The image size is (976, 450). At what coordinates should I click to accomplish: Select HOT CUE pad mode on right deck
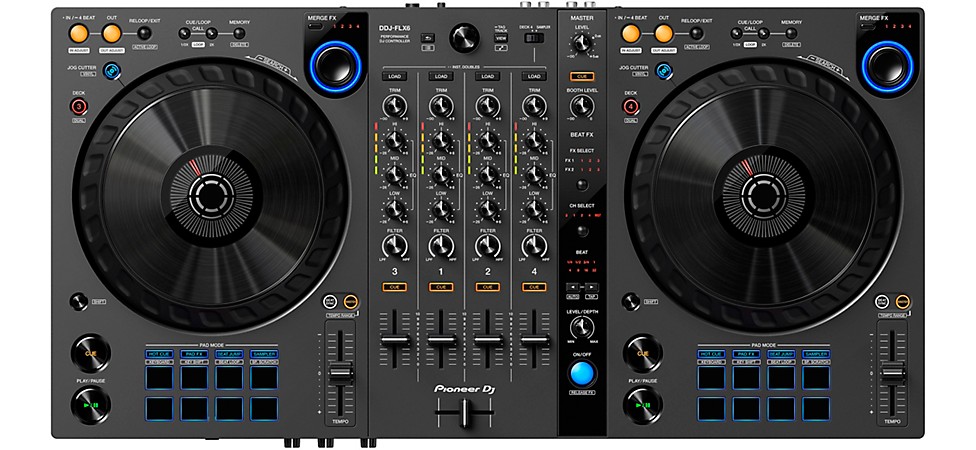click(x=711, y=354)
